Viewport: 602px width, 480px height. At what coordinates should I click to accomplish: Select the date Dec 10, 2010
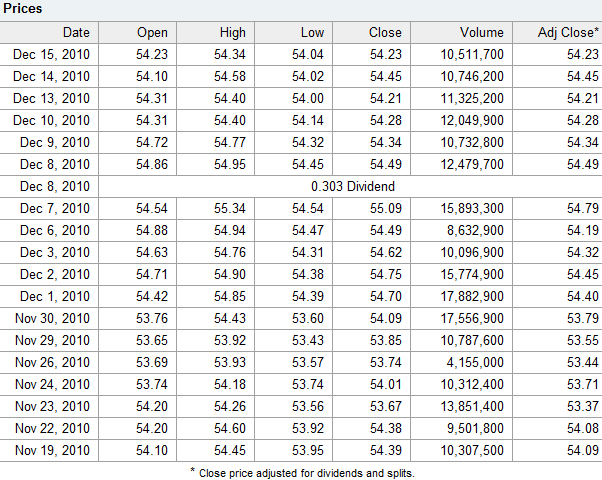pos(51,120)
